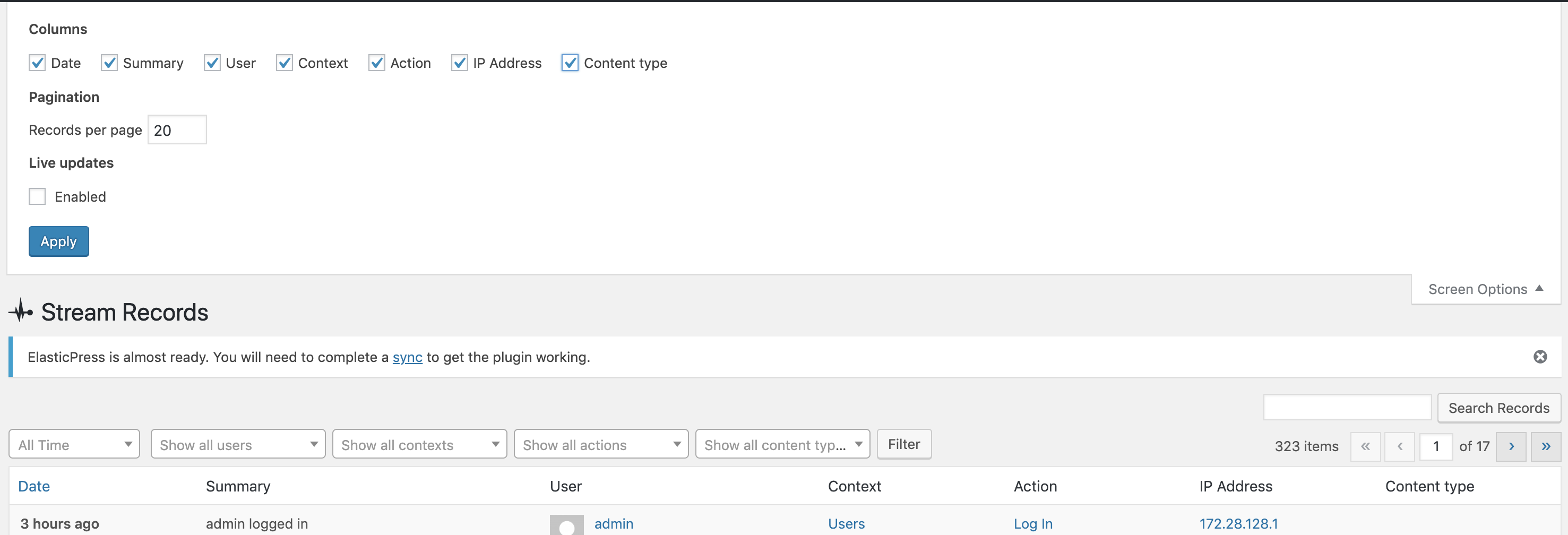Dismiss the ElasticPress notice
The image size is (1568, 535).
click(1540, 357)
